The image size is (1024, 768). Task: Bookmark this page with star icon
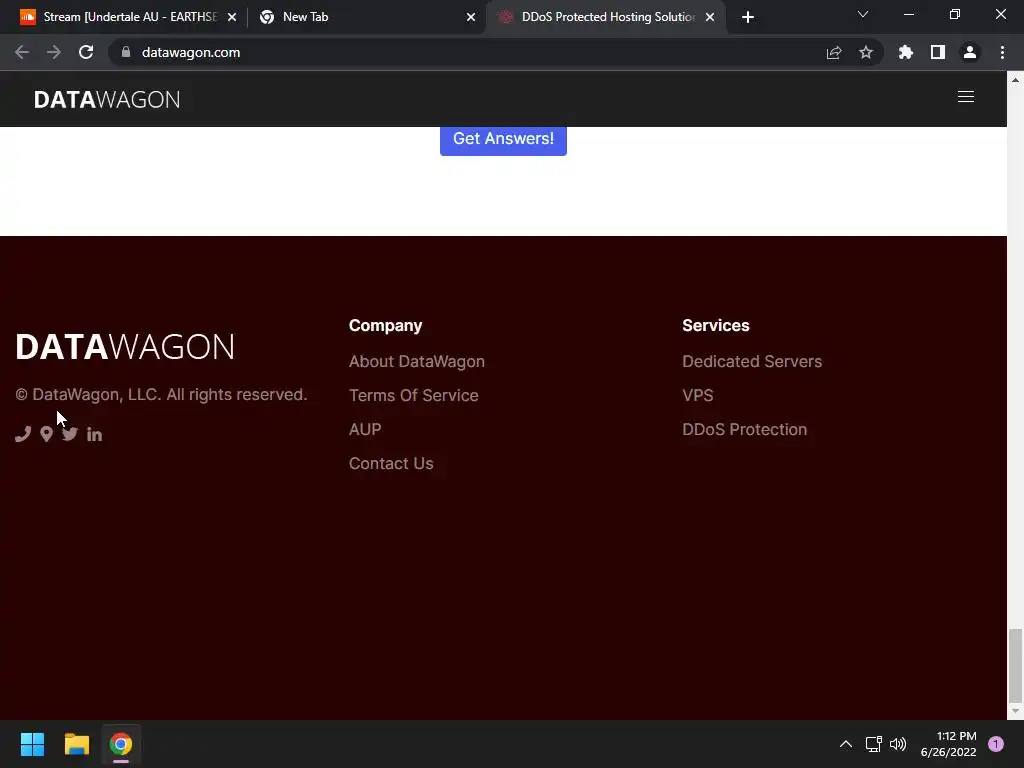point(866,52)
